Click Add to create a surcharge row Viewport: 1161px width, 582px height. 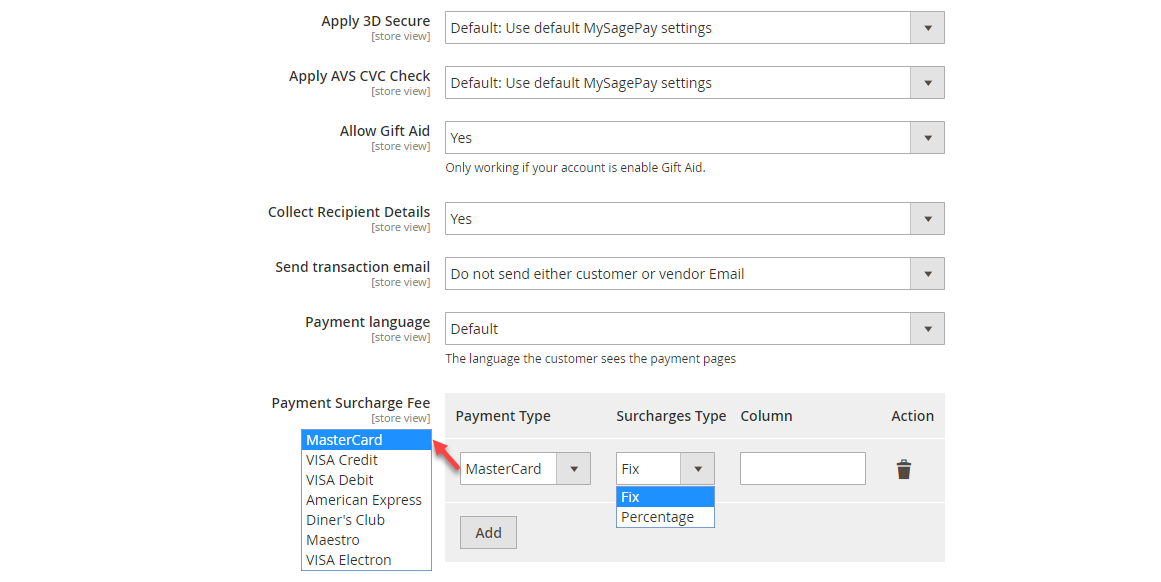coord(488,532)
